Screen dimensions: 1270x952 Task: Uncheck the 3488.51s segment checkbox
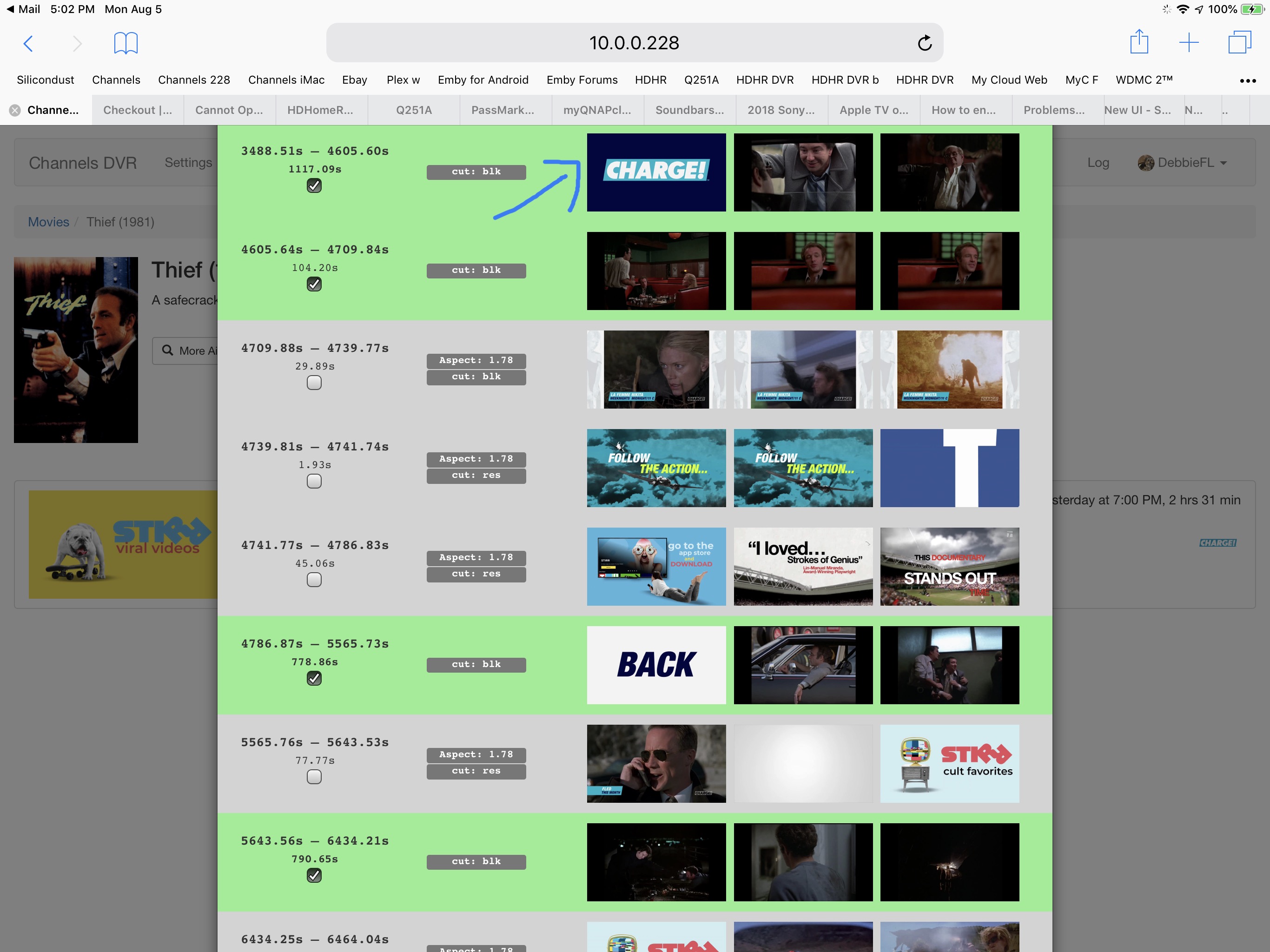click(x=314, y=185)
